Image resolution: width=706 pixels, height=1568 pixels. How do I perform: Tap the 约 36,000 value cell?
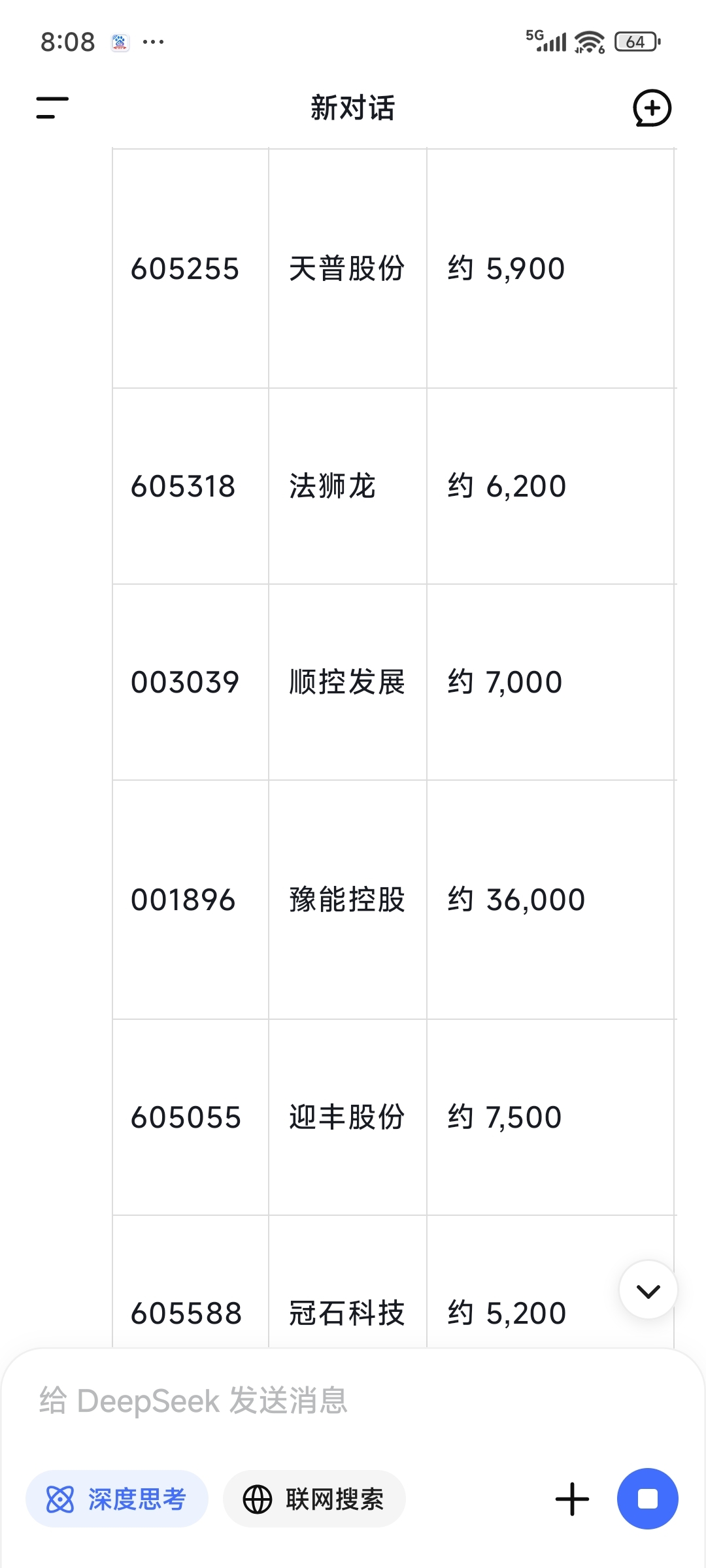[550, 900]
